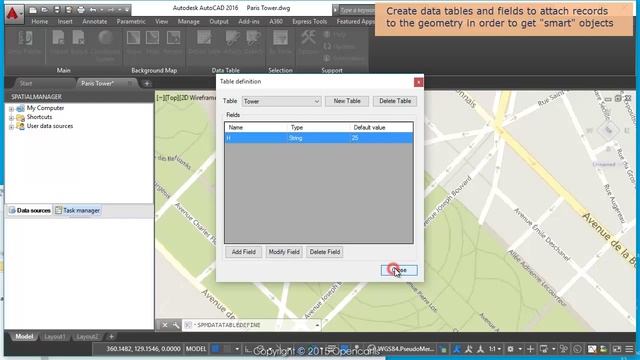The height and width of the screenshot is (360, 640).
Task: Open the Home ribbon tab
Action: click(40, 21)
